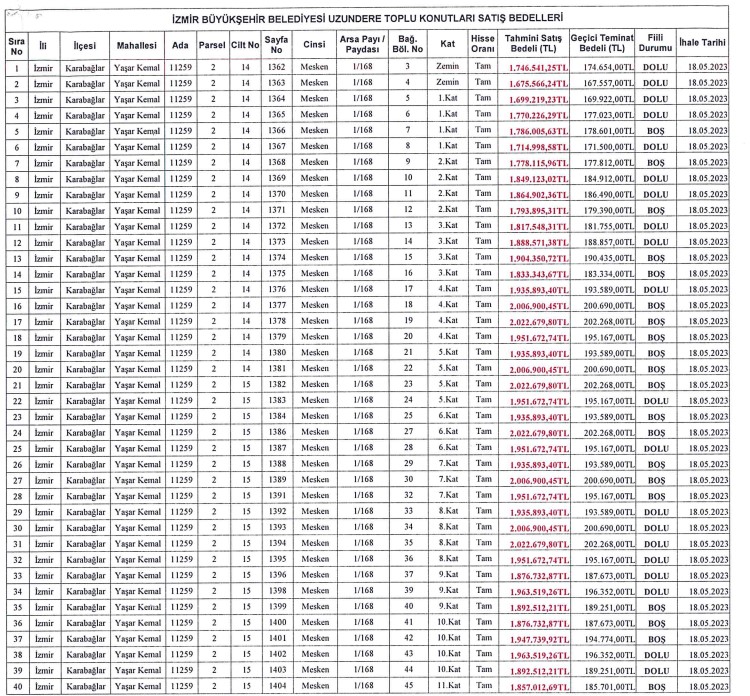Select the sale price 1.904.350,72TL
The width and height of the screenshot is (750, 696).
(x=539, y=258)
